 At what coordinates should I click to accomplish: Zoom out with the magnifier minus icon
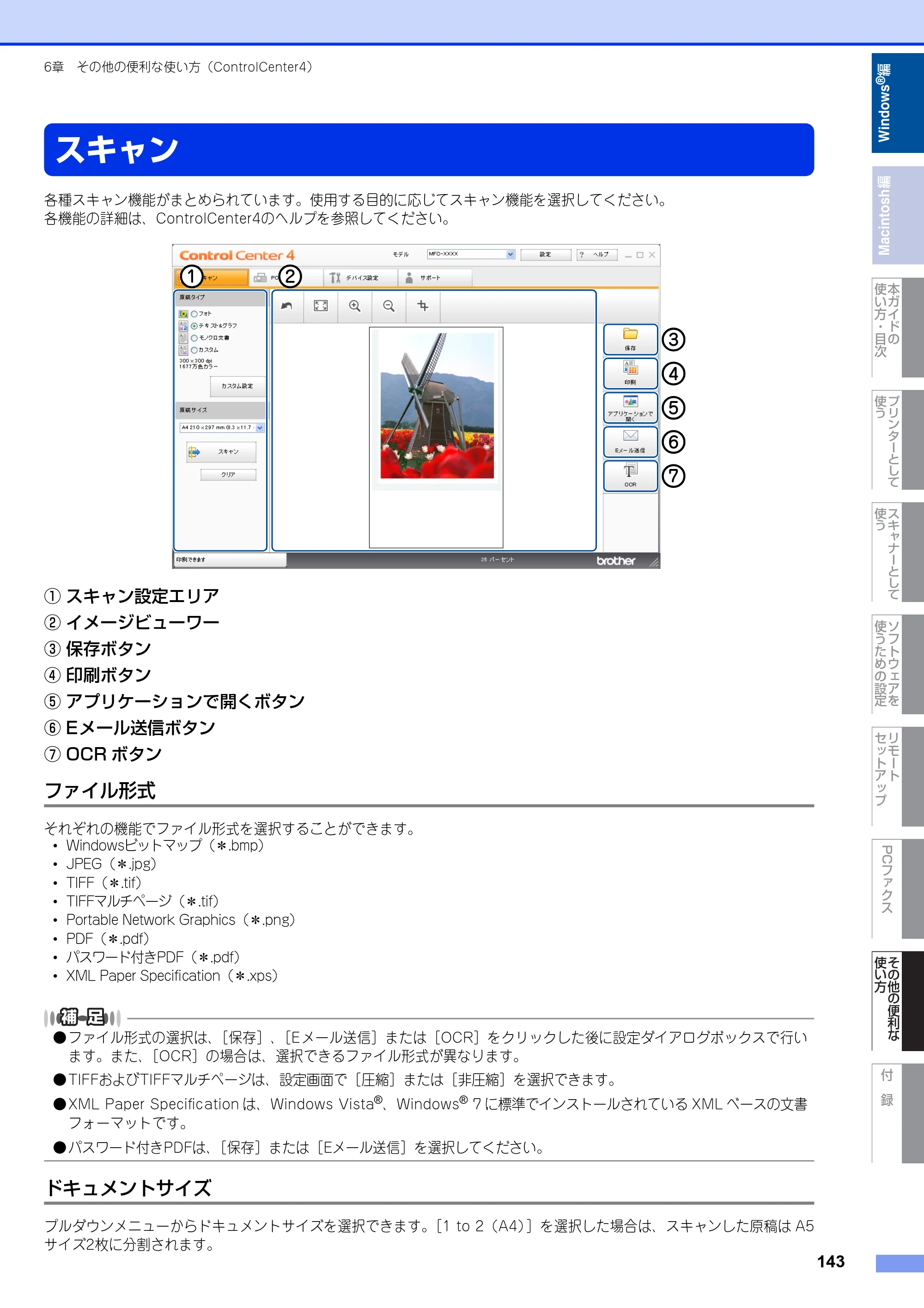pos(389,306)
